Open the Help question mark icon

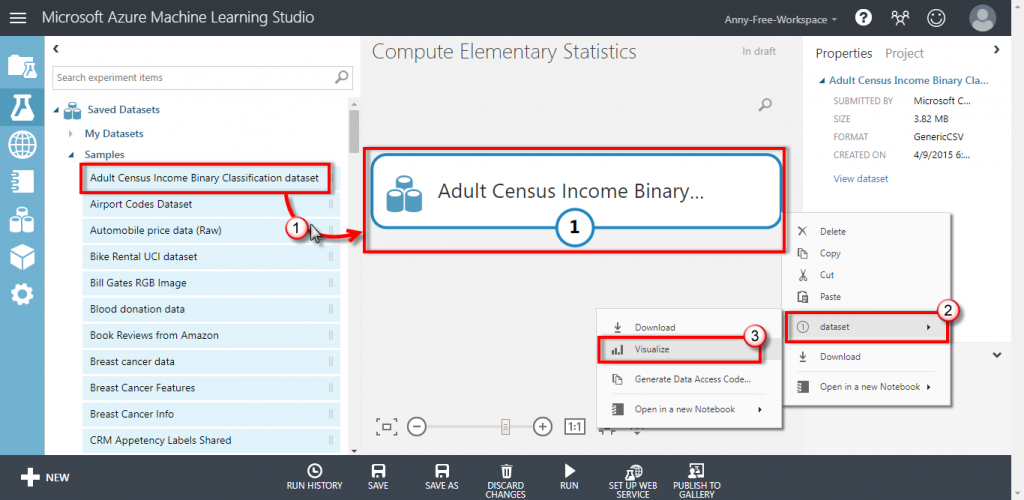tap(863, 18)
